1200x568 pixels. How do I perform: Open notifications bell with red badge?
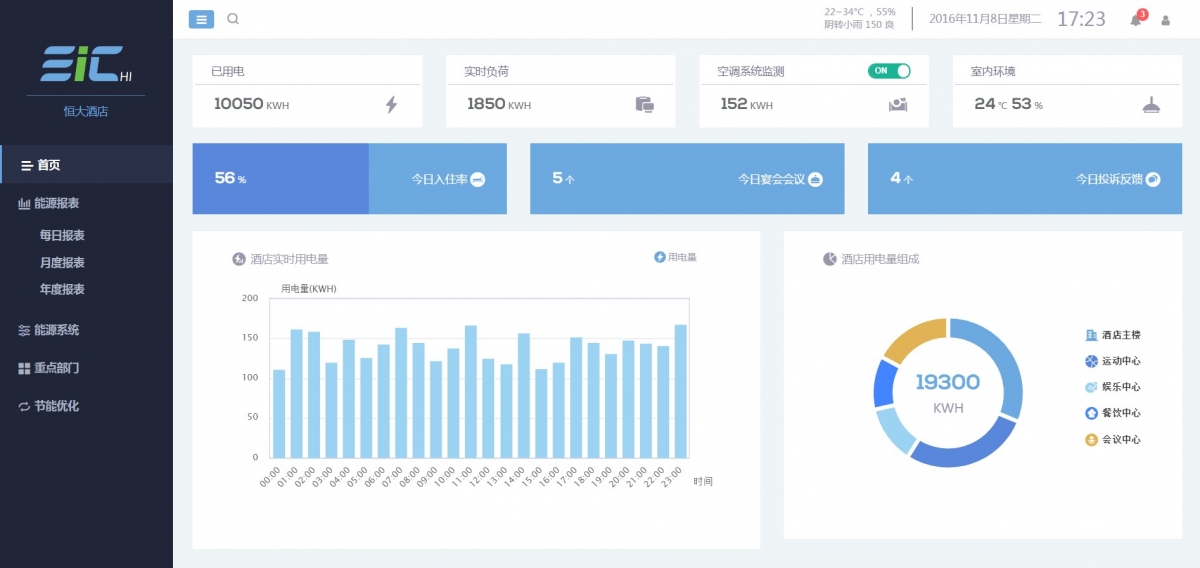[x=1136, y=20]
